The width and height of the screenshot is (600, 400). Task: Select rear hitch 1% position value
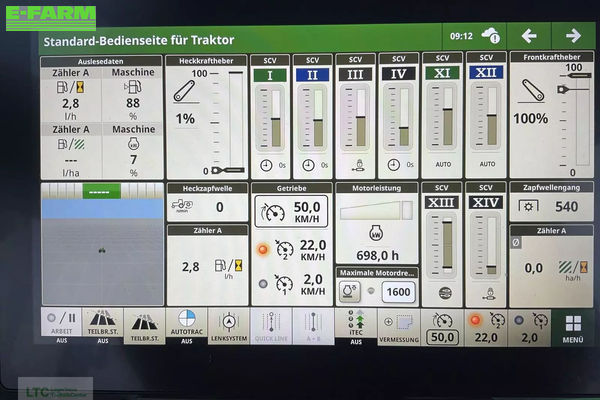185,119
